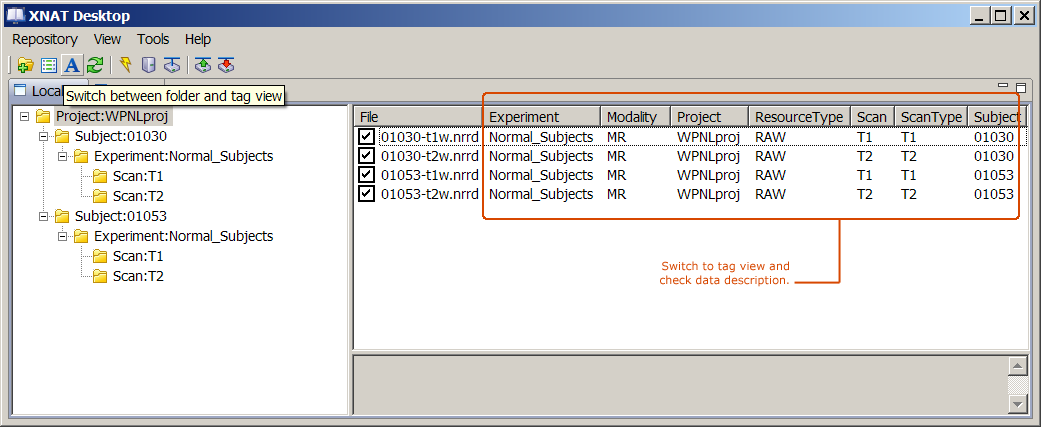
Task: Click the add folder icon in toolbar
Action: pyautogui.click(x=25, y=65)
